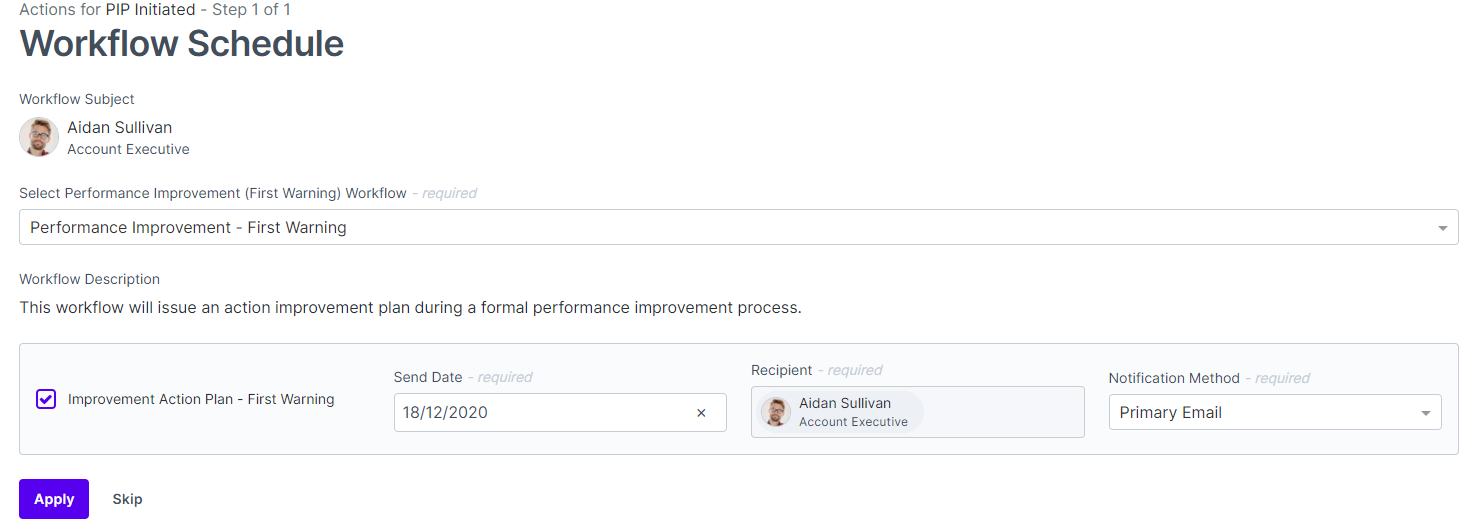
Task: Tick the Improvement Action Plan checkbox
Action: click(x=46, y=399)
